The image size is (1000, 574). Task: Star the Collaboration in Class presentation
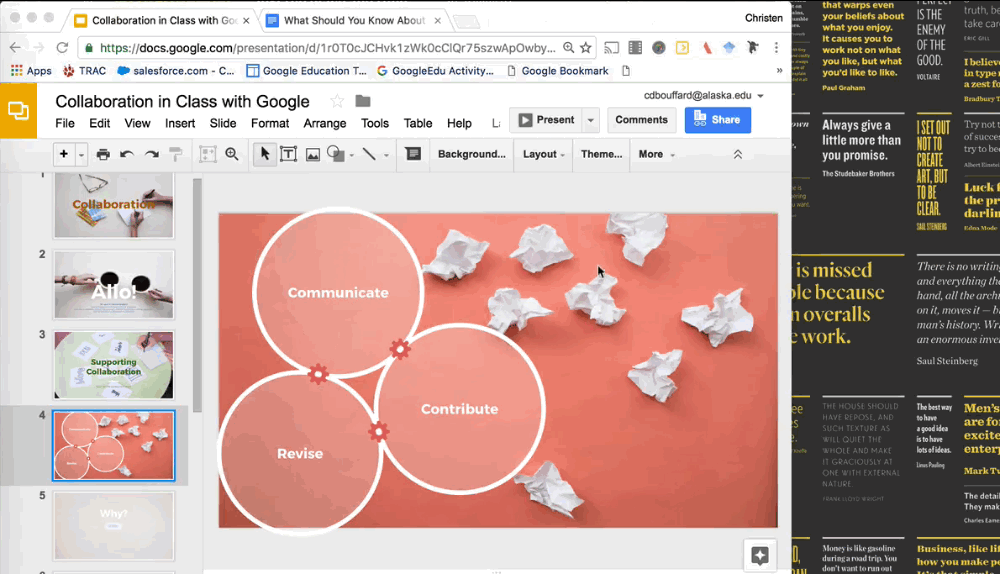point(337,101)
